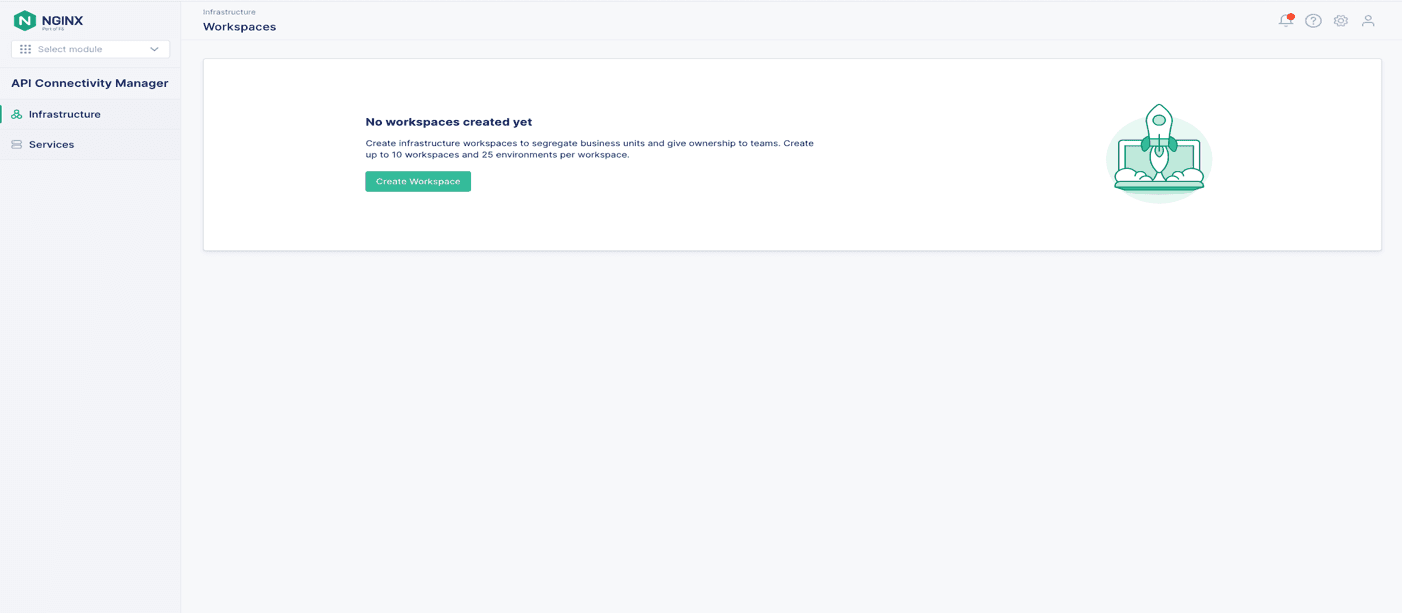This screenshot has width=1402, height=613.
Task: Click the Workspaces page title
Action: tap(239, 27)
